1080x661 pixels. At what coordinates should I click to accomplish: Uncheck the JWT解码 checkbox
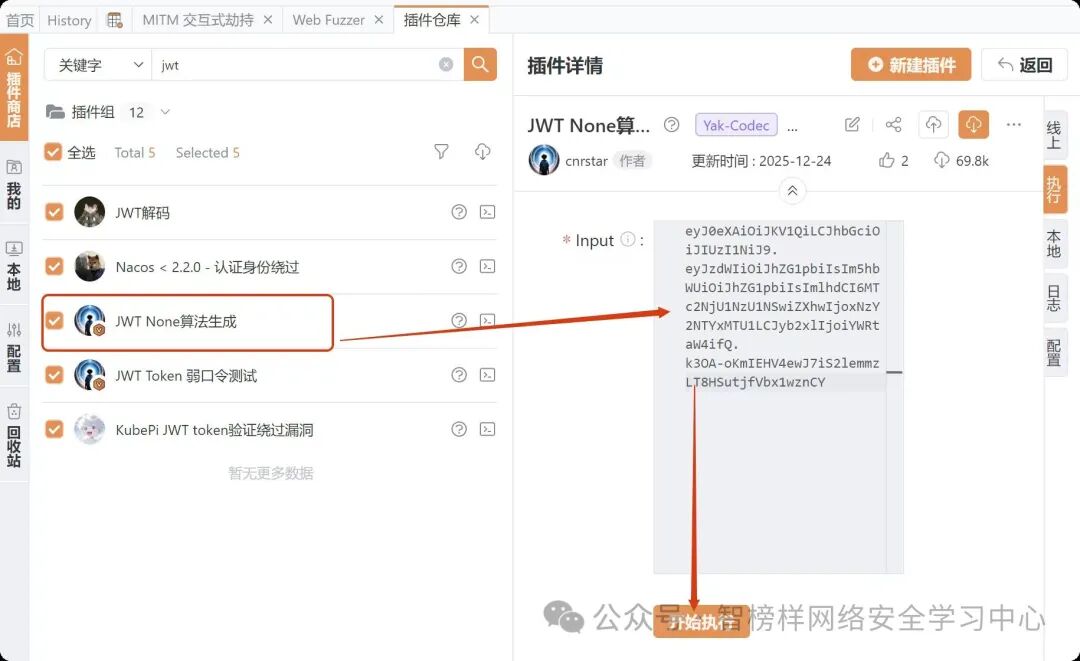[x=54, y=212]
